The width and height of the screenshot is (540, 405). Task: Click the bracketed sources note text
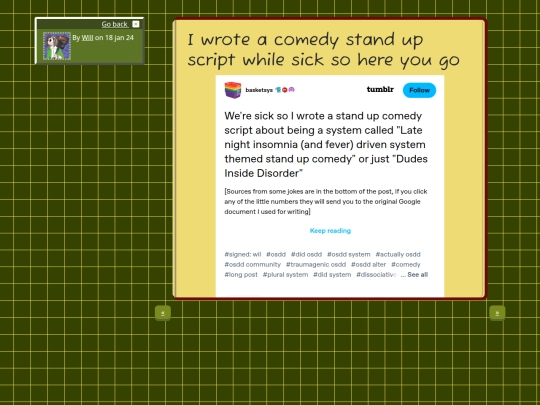326,201
